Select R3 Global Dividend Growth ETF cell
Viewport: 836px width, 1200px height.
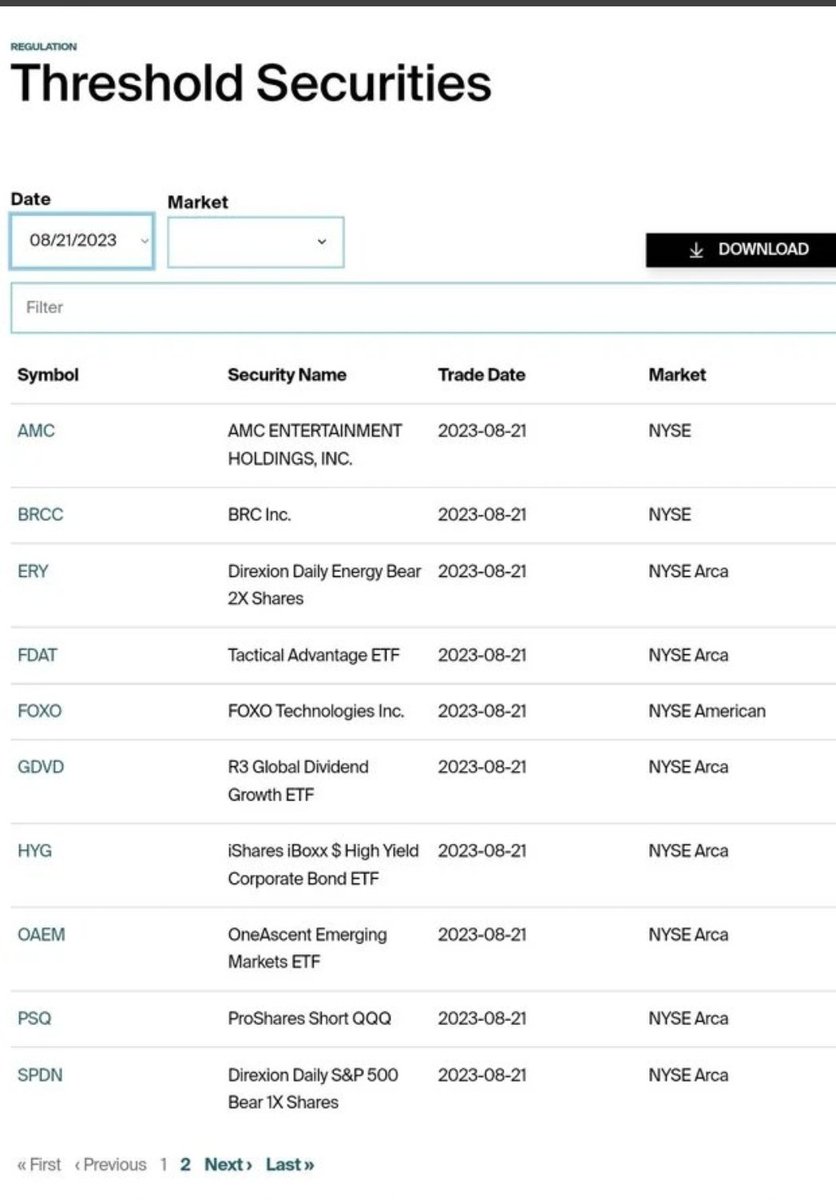298,781
